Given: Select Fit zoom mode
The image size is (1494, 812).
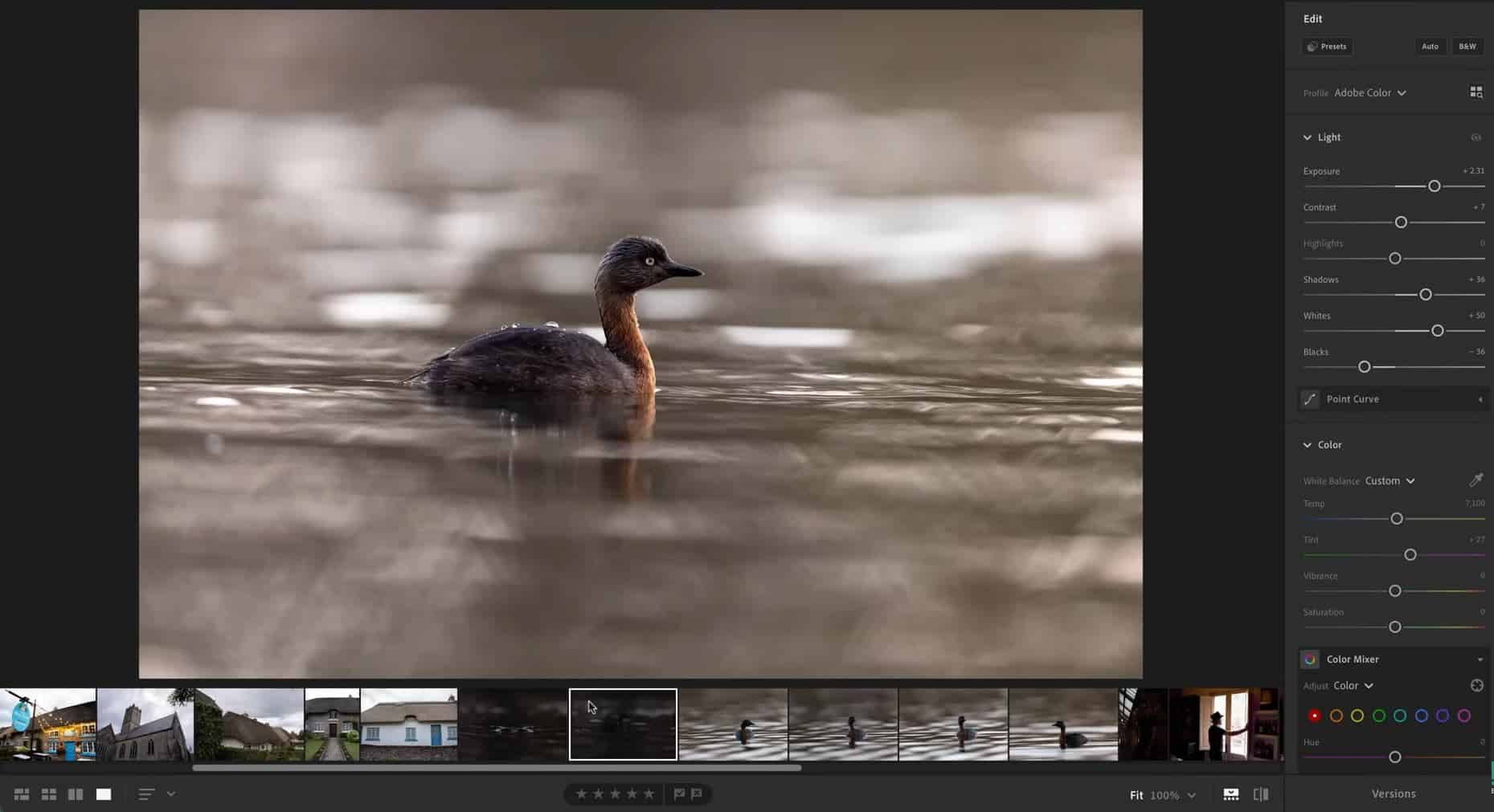Looking at the screenshot, I should tap(1136, 795).
